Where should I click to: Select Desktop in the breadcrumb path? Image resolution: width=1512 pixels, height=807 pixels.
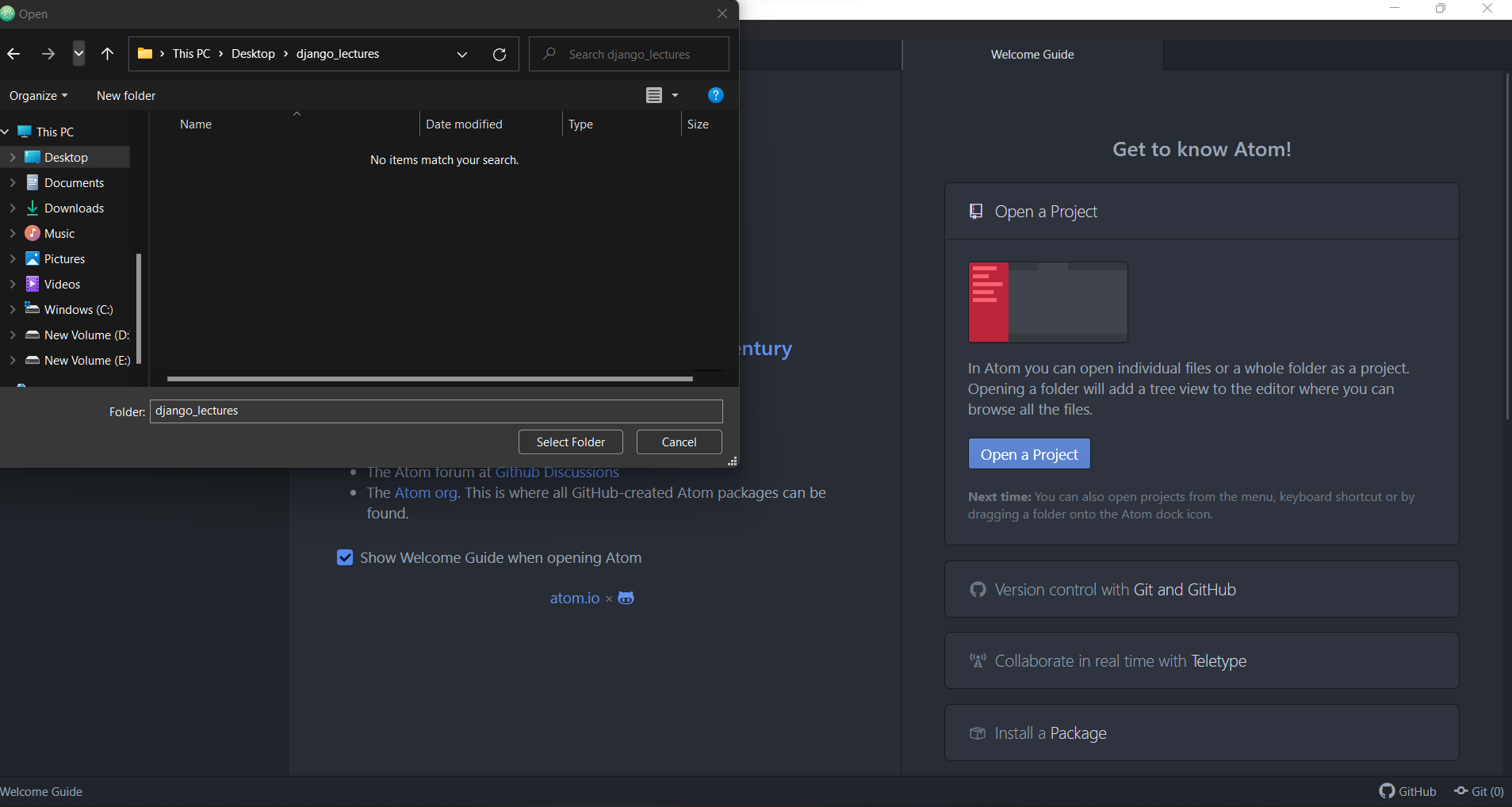(253, 54)
